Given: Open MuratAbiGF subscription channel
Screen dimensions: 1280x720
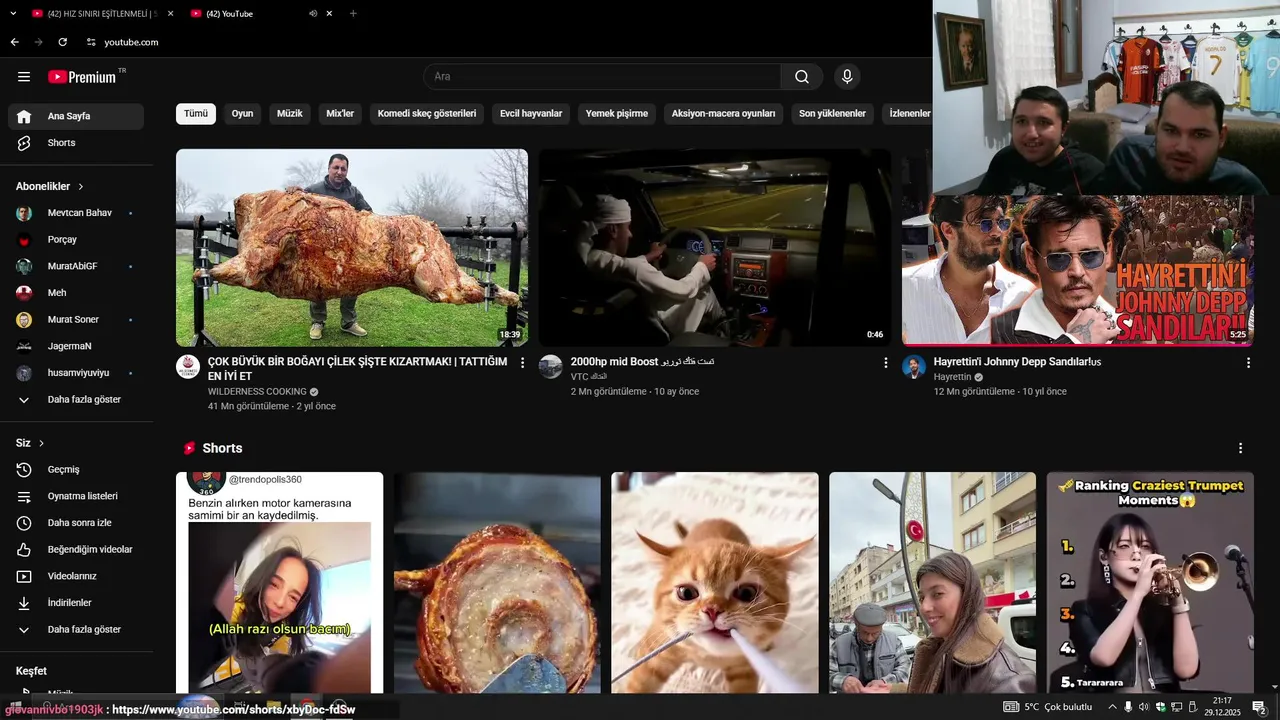Looking at the screenshot, I should (76, 266).
